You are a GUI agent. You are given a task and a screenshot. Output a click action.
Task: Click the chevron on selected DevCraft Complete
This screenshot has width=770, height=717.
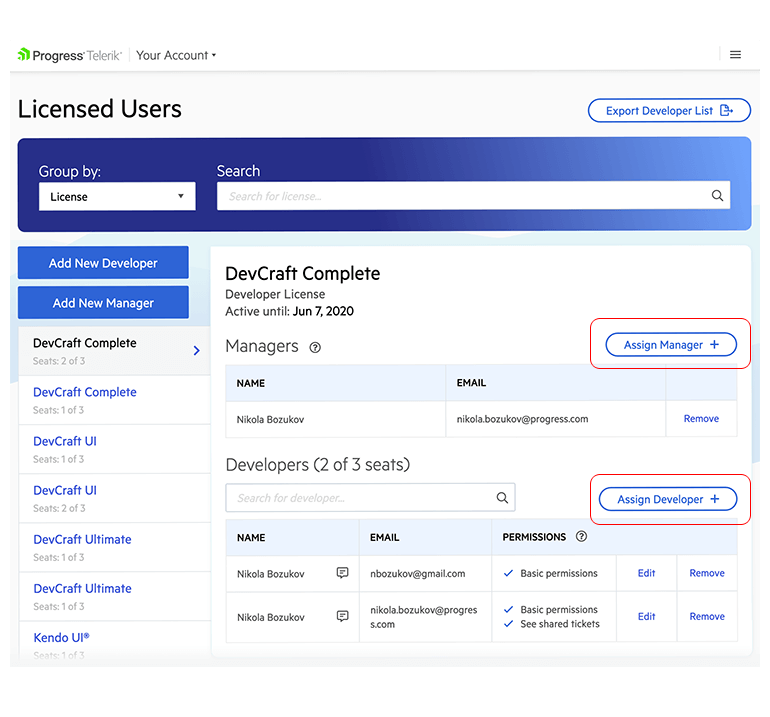(x=196, y=350)
